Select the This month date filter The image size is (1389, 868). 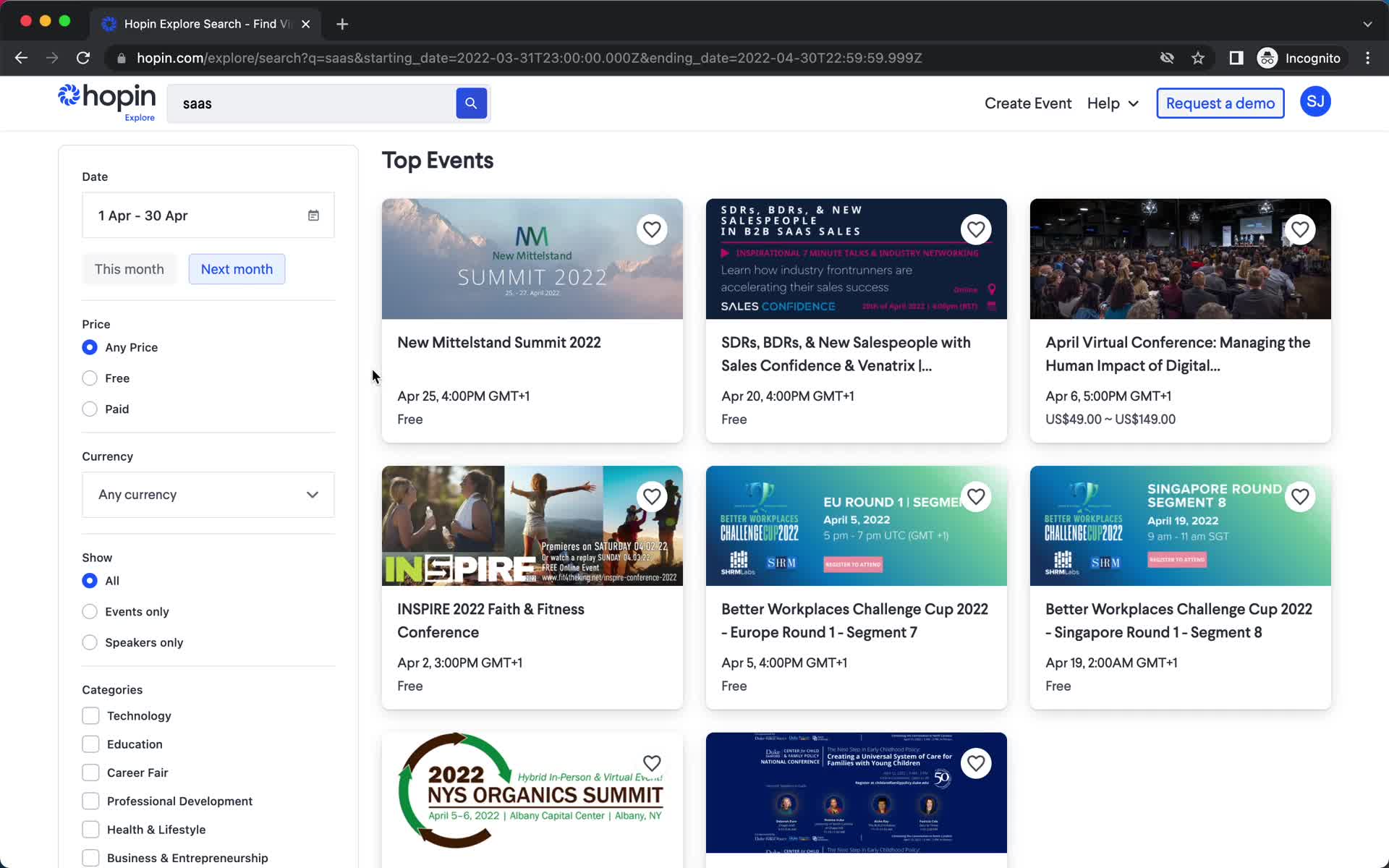click(129, 269)
